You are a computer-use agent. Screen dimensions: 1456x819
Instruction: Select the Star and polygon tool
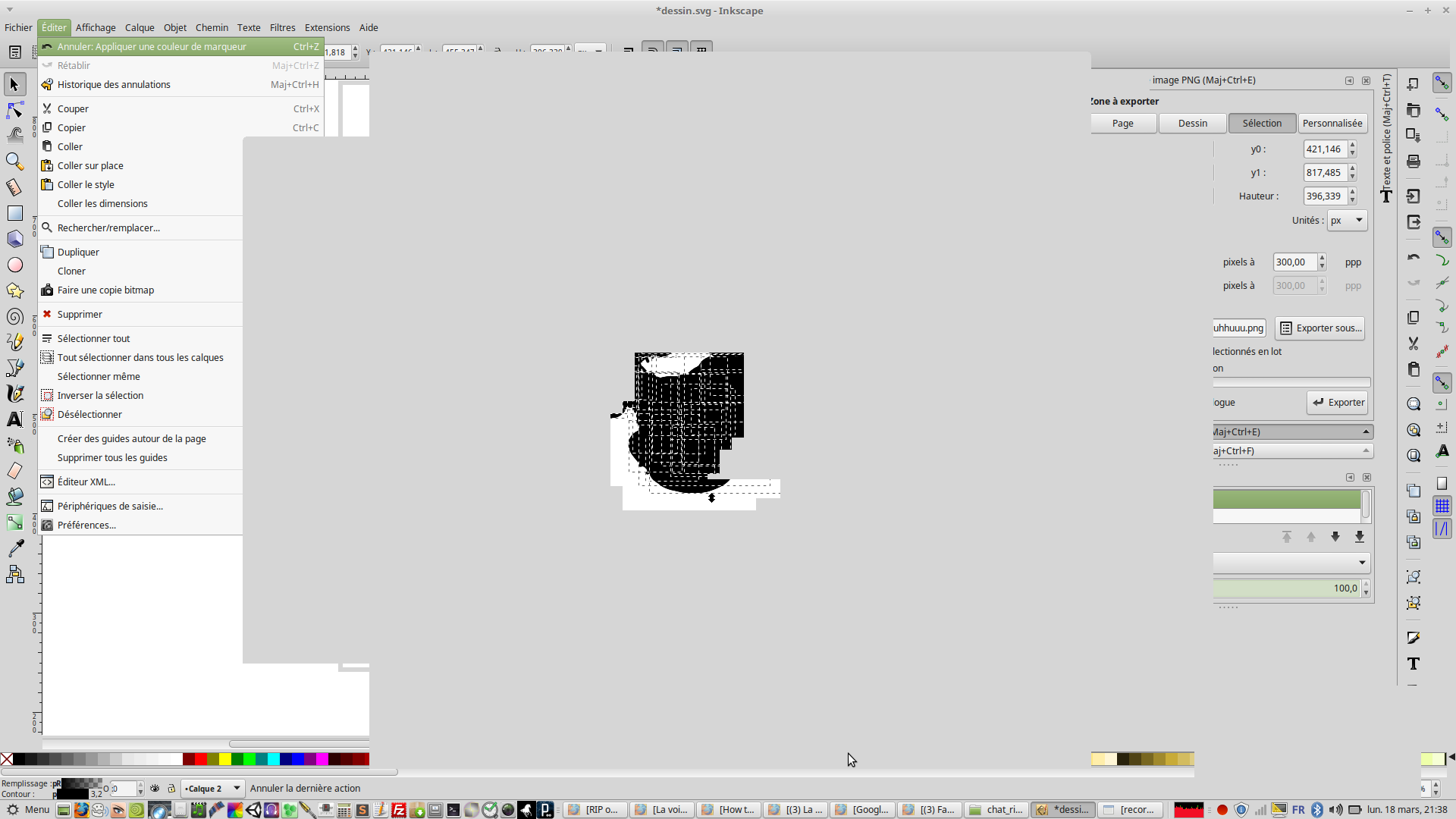pos(14,290)
